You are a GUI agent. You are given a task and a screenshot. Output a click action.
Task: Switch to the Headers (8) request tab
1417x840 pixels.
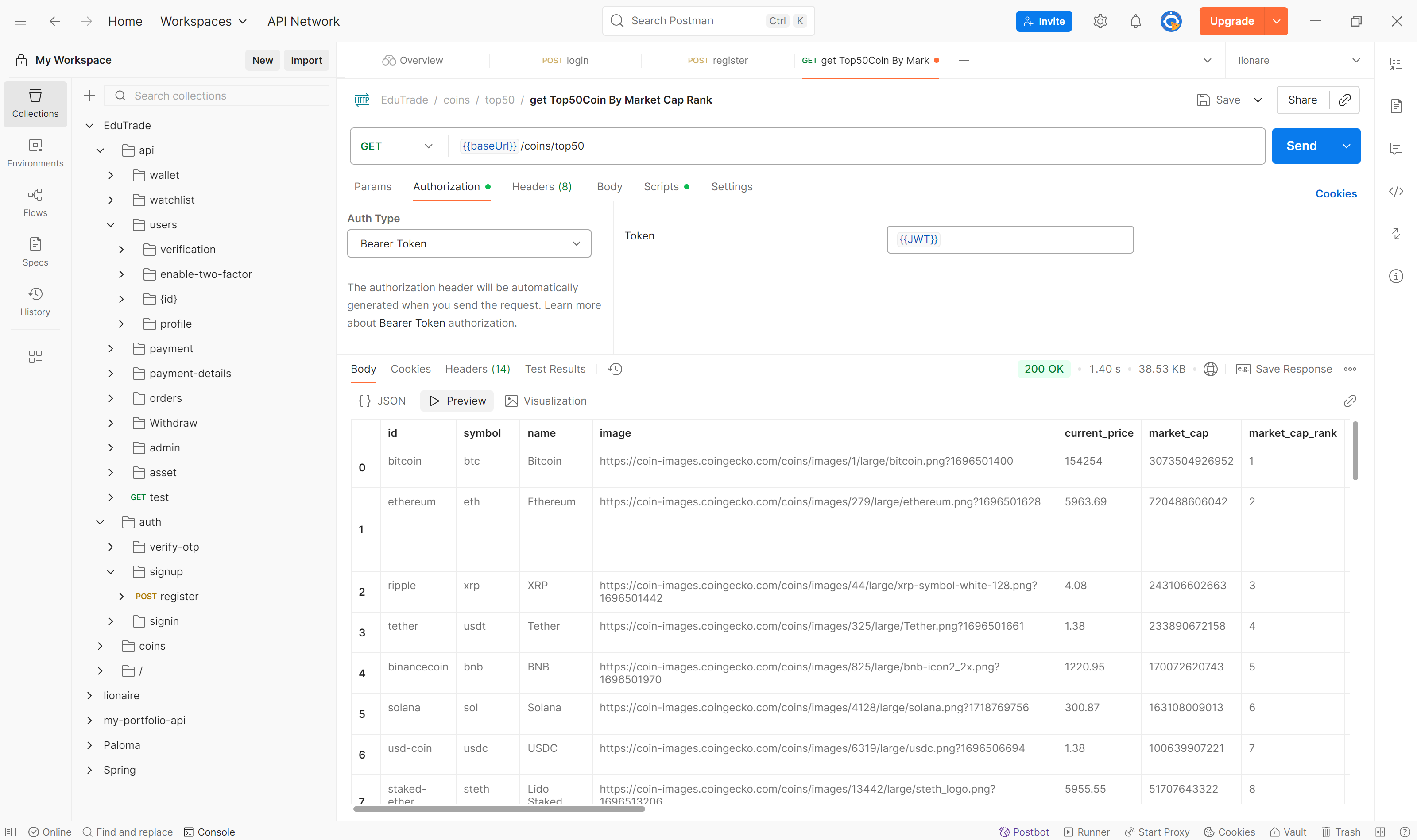pyautogui.click(x=542, y=187)
